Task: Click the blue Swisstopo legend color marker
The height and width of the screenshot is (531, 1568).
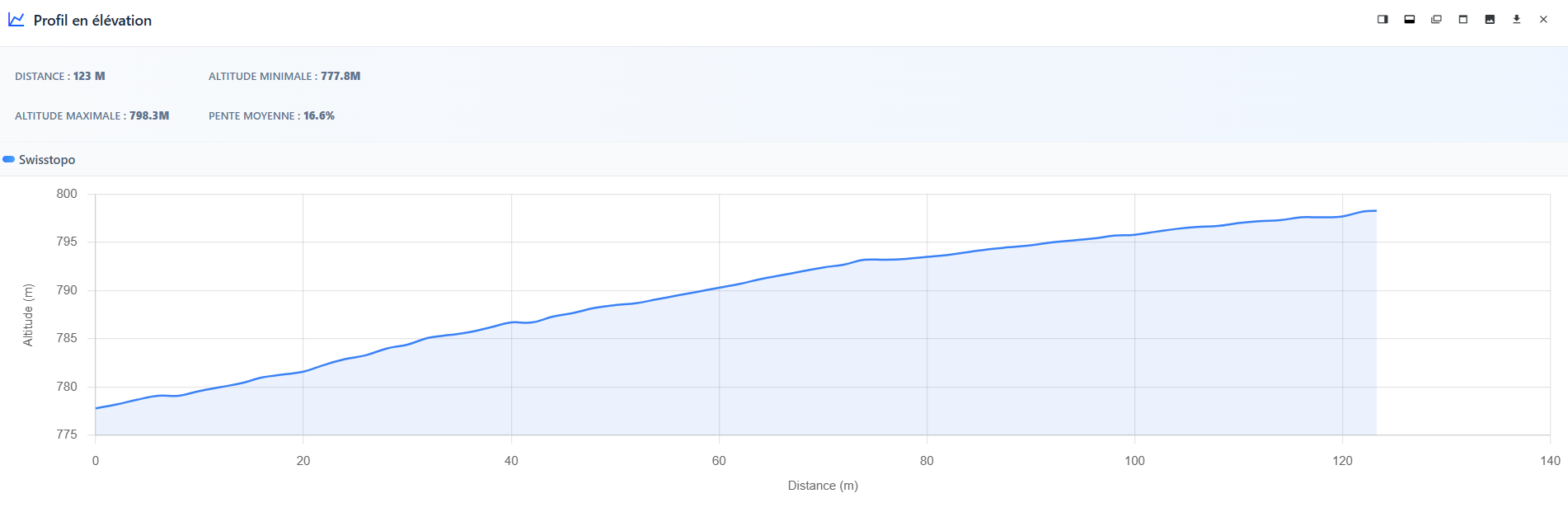Action: 9,160
